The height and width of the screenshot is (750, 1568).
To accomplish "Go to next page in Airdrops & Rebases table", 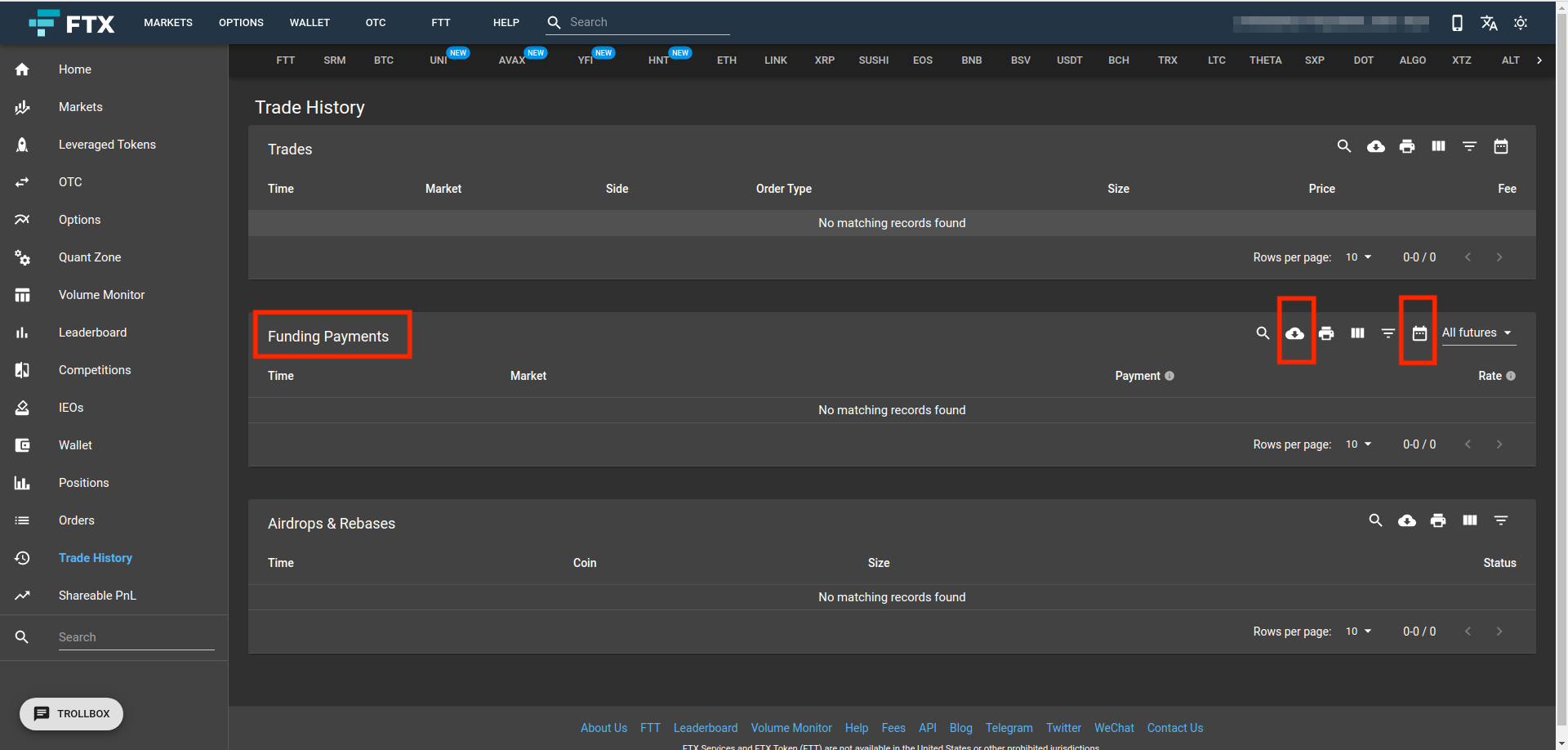I will pos(1499,632).
